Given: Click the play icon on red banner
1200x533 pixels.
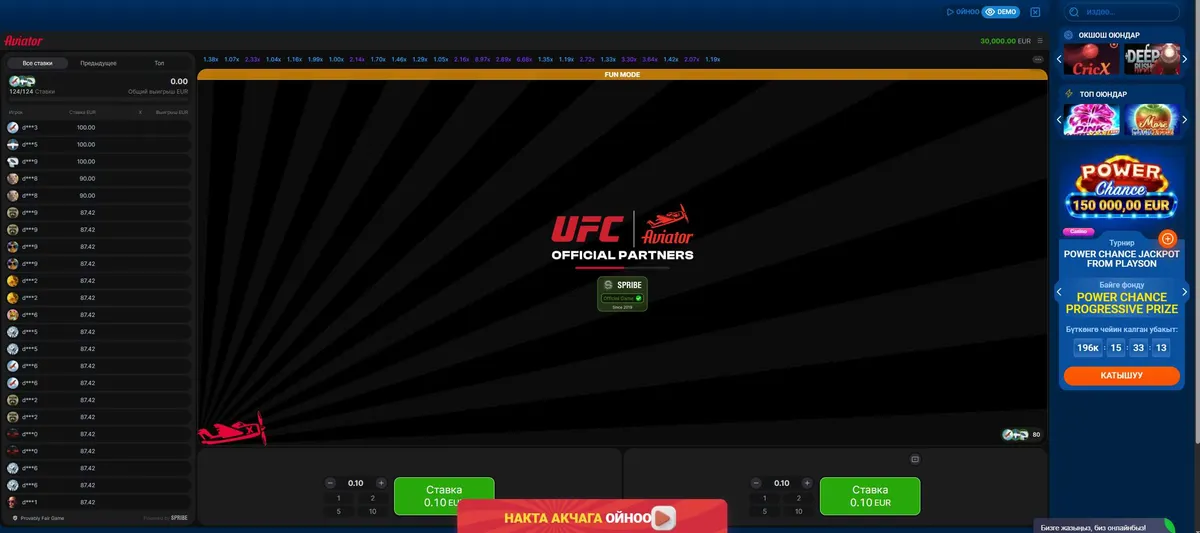Looking at the screenshot, I should coord(663,518).
